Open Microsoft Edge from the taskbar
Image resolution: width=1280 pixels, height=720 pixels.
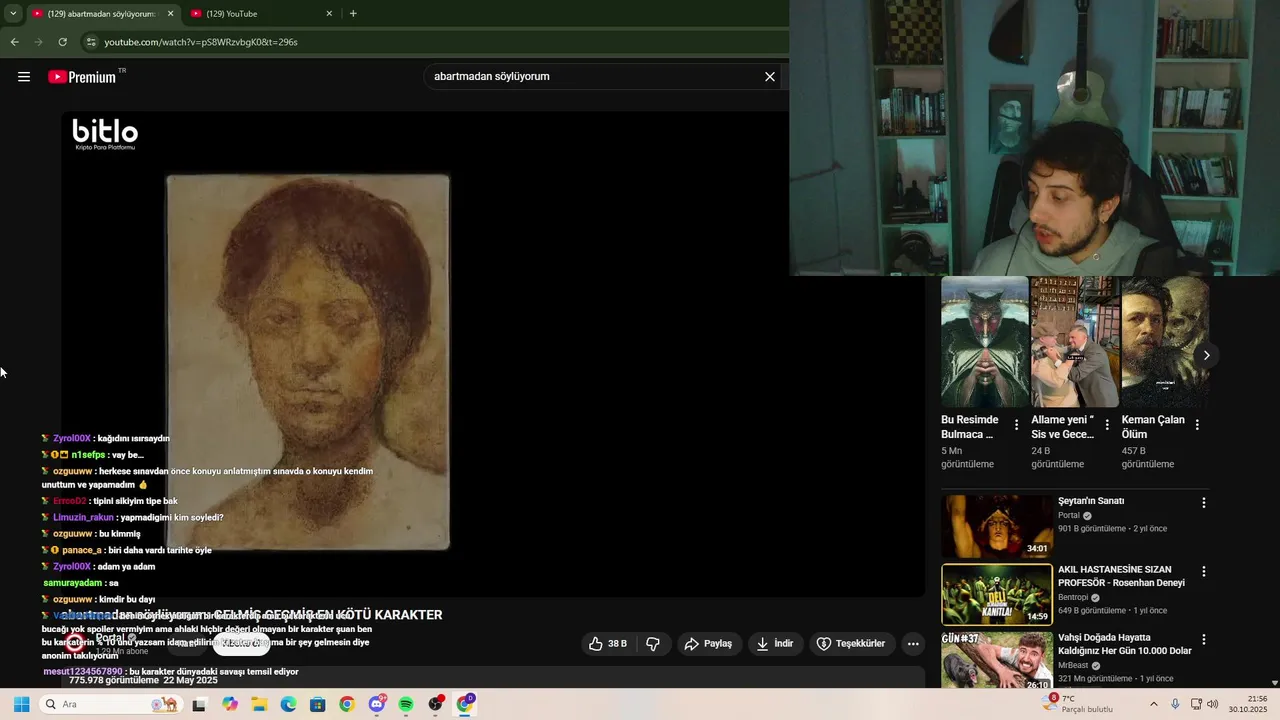click(288, 705)
